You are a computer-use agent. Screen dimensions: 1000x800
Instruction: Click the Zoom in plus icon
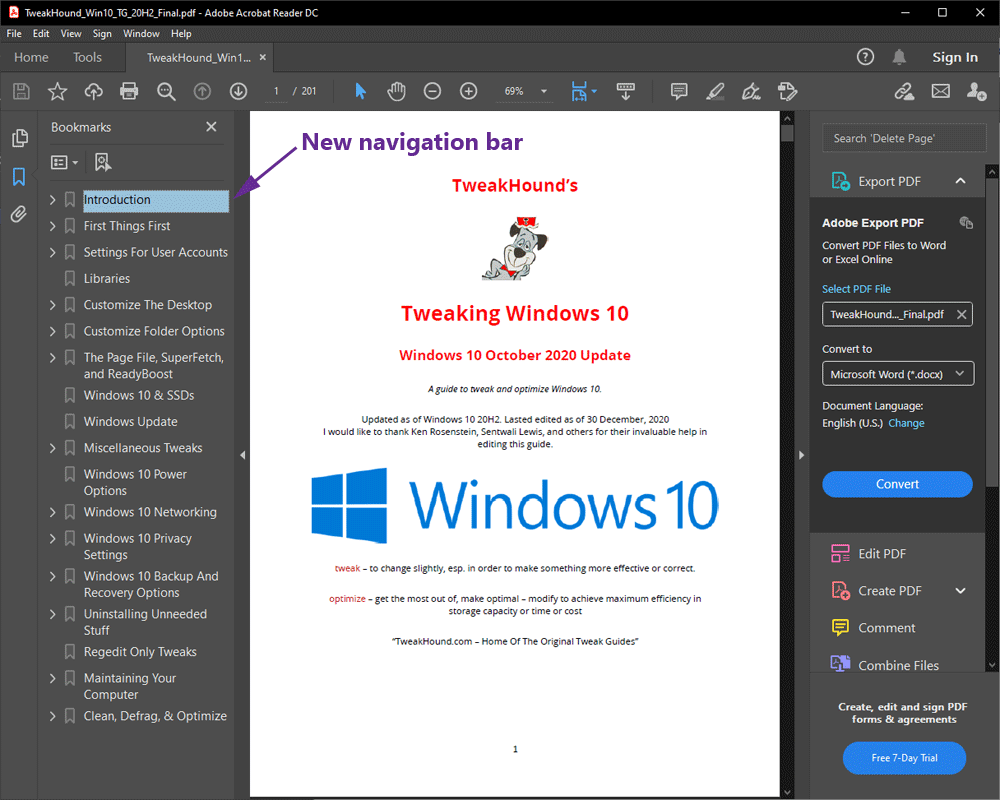[469, 91]
